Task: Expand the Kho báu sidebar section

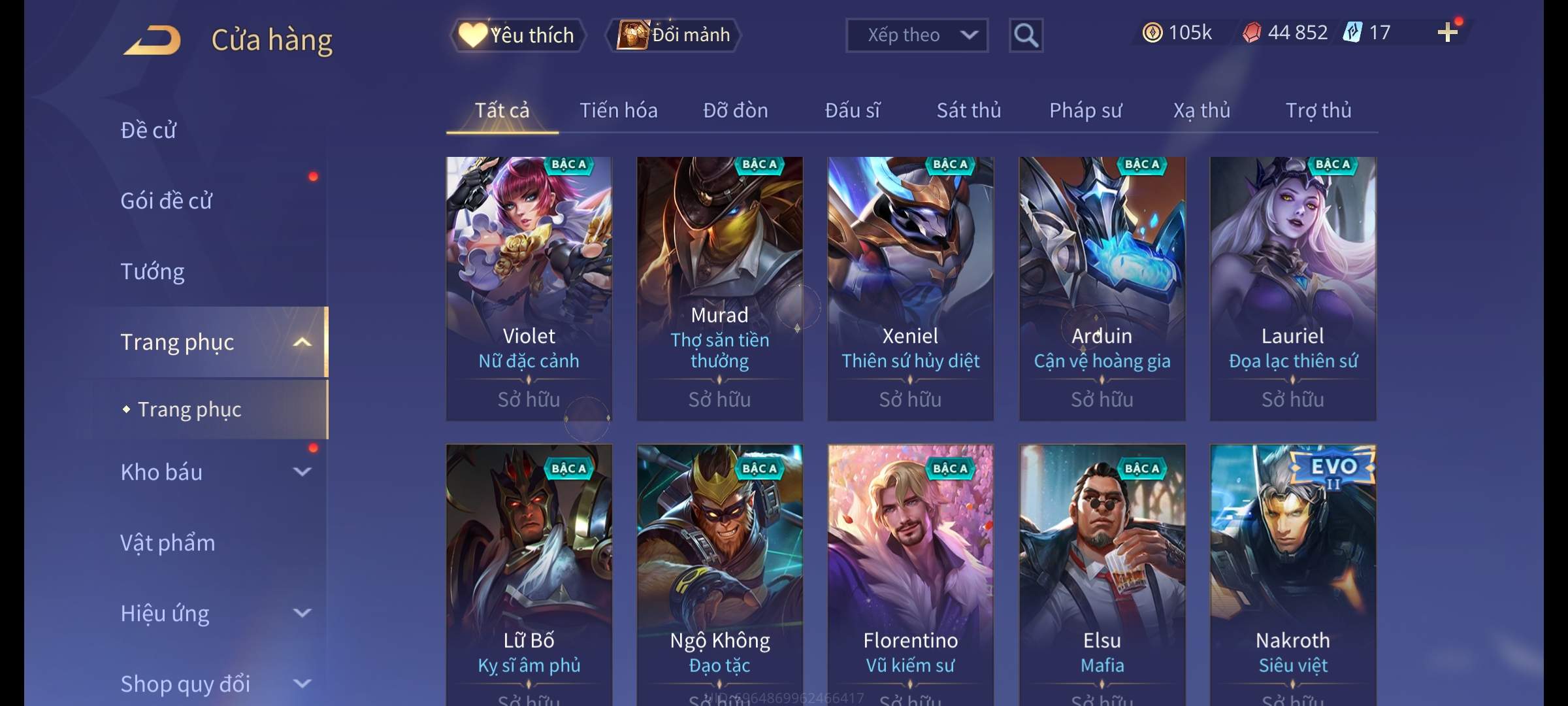Action: pyautogui.click(x=302, y=471)
